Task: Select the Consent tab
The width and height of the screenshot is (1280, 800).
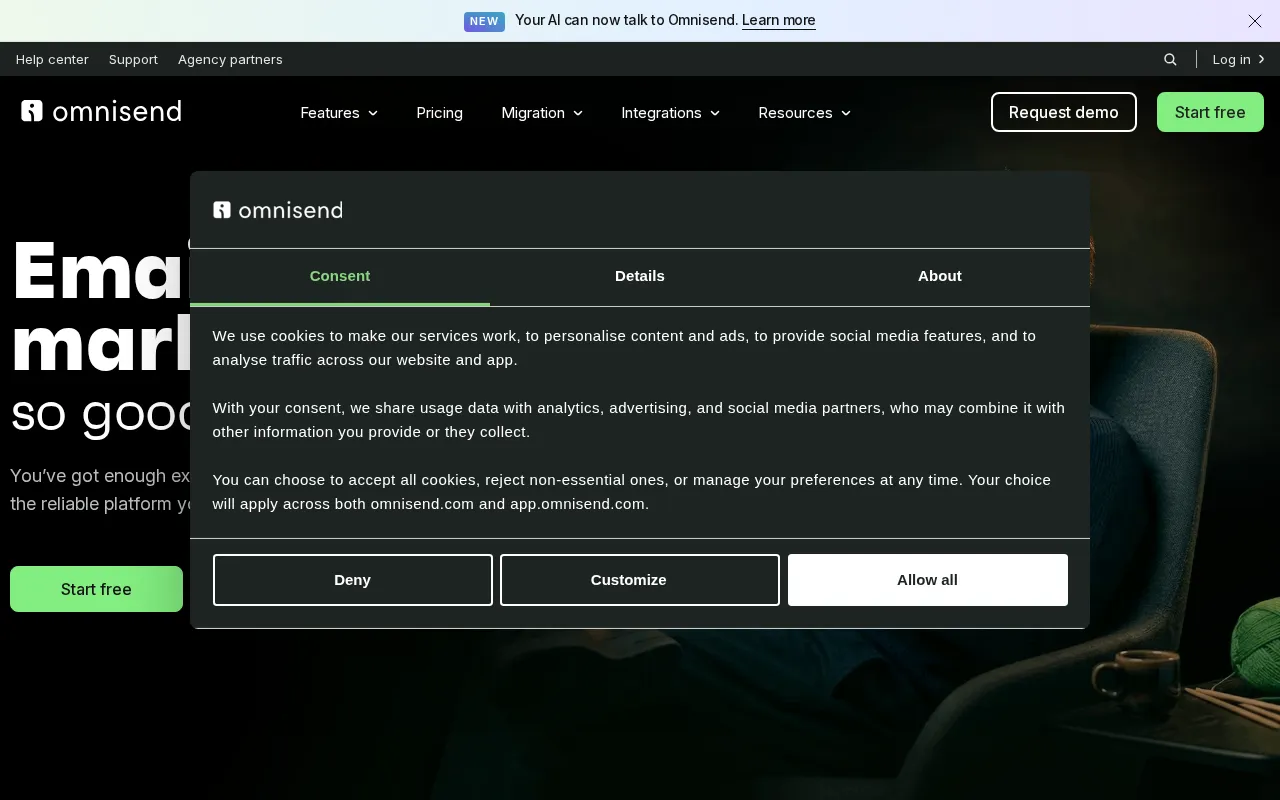Action: coord(340,276)
